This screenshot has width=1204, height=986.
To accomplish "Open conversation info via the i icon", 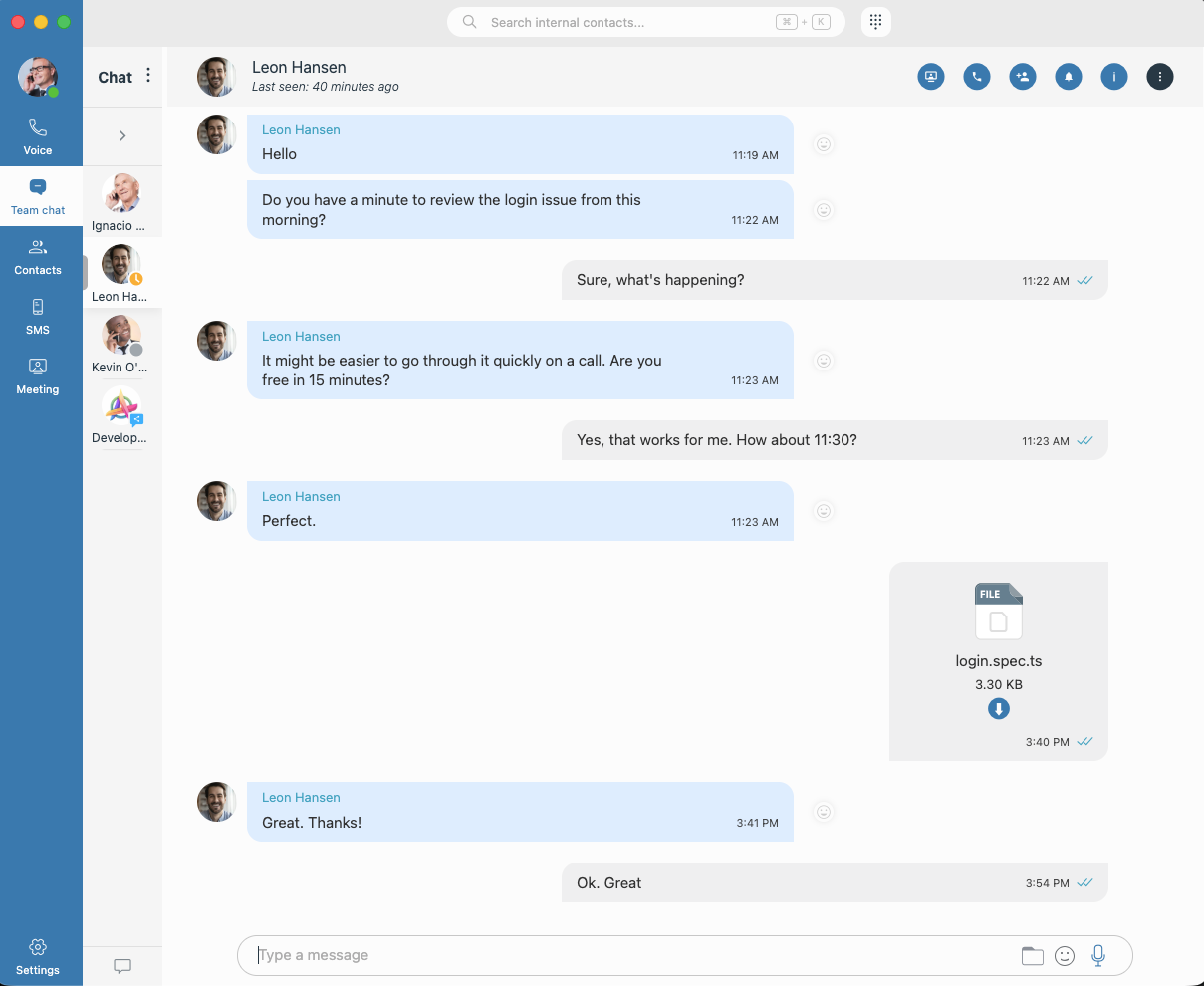I will point(1113,76).
